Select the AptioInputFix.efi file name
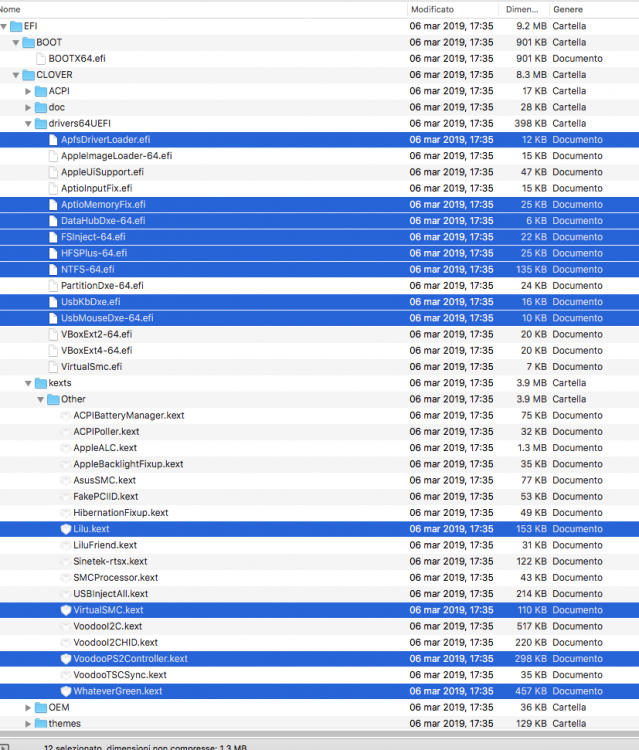Image resolution: width=639 pixels, height=750 pixels. (97, 188)
